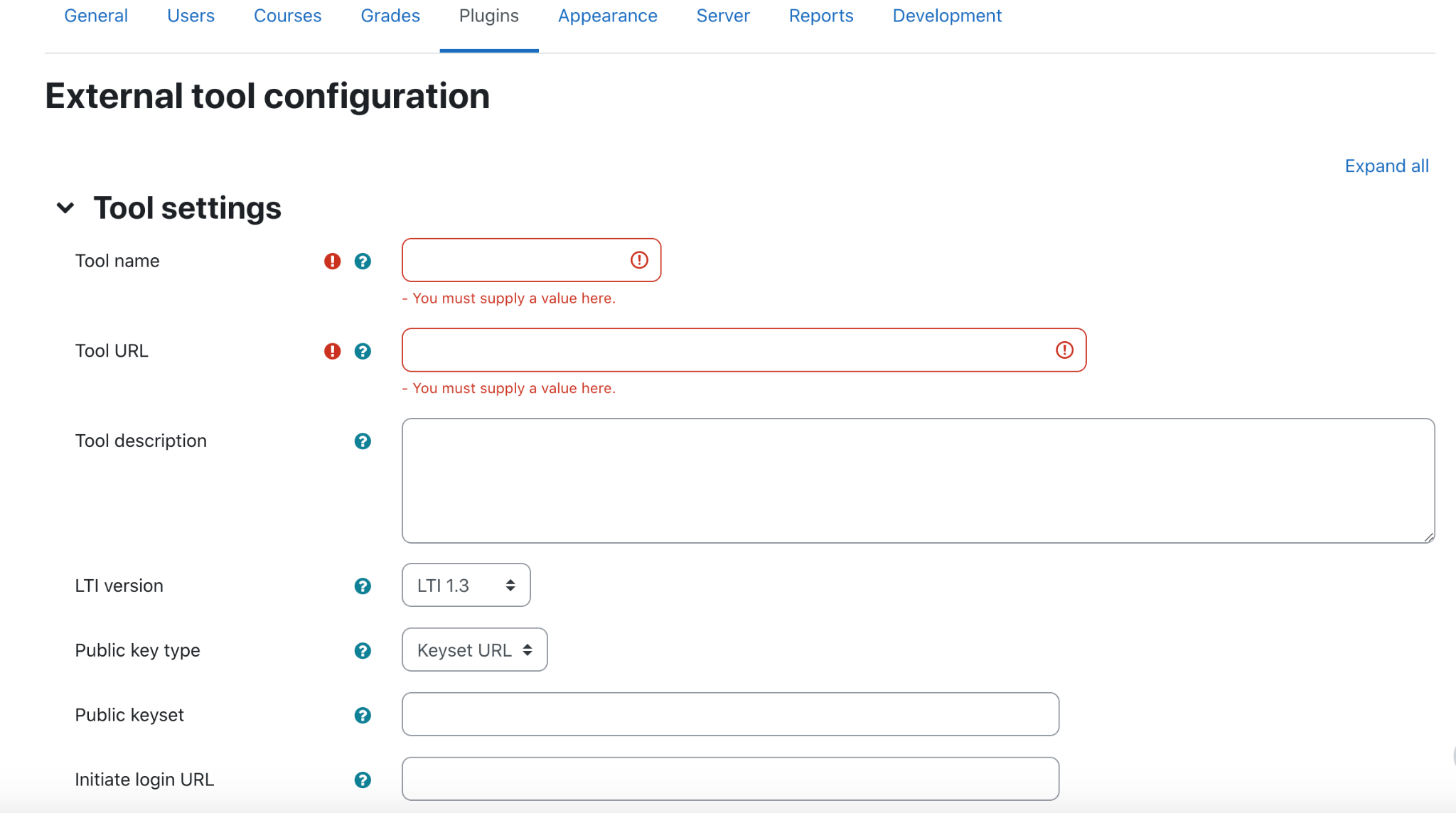Screen dimensions: 1456x813
Task: Click the Public keyset input field
Action: [x=730, y=714]
